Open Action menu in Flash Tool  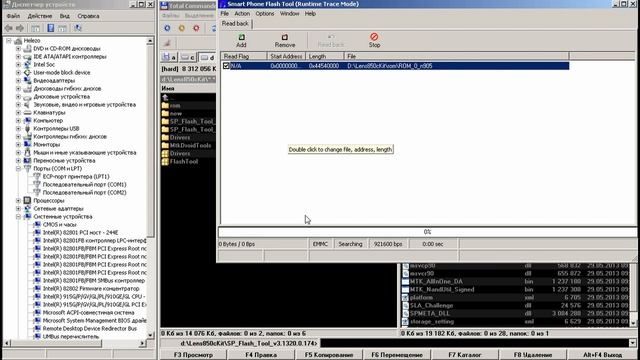pos(242,13)
